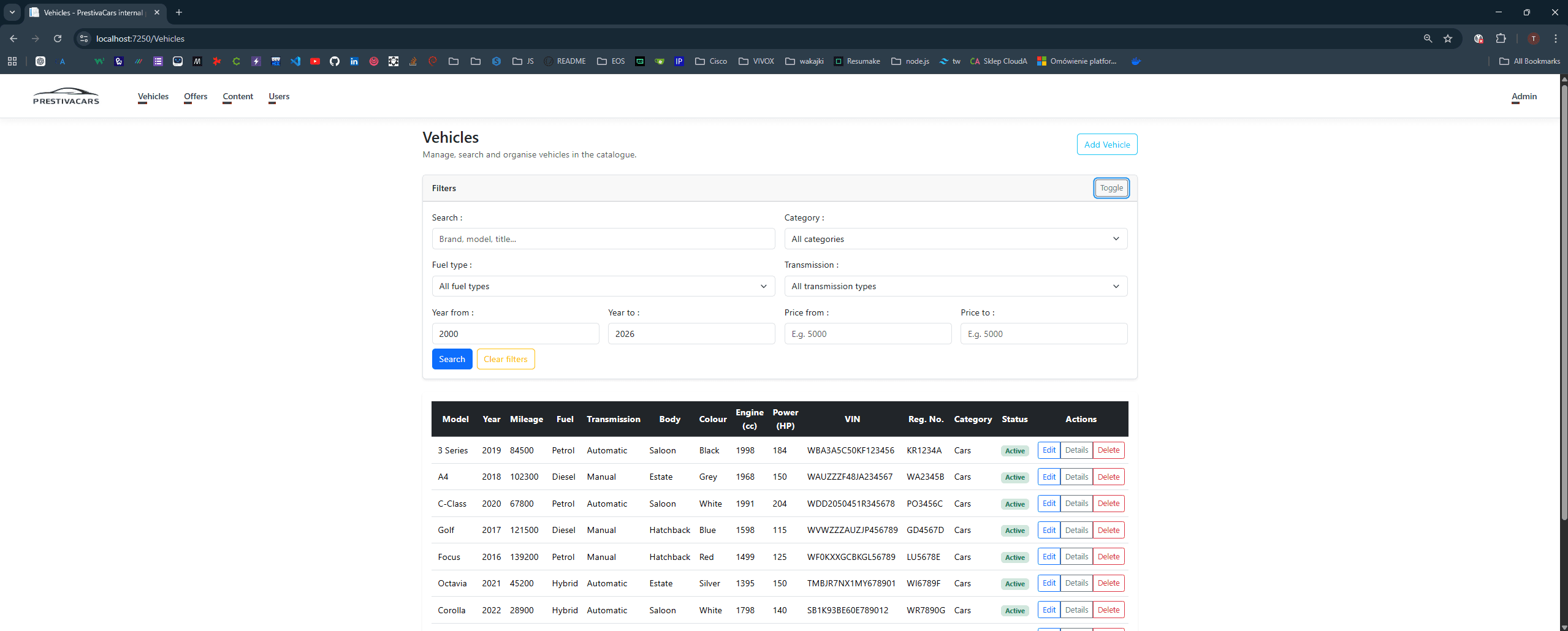Viewport: 1568px width, 631px height.
Task: Open the Transmission types dropdown
Action: pyautogui.click(x=956, y=286)
